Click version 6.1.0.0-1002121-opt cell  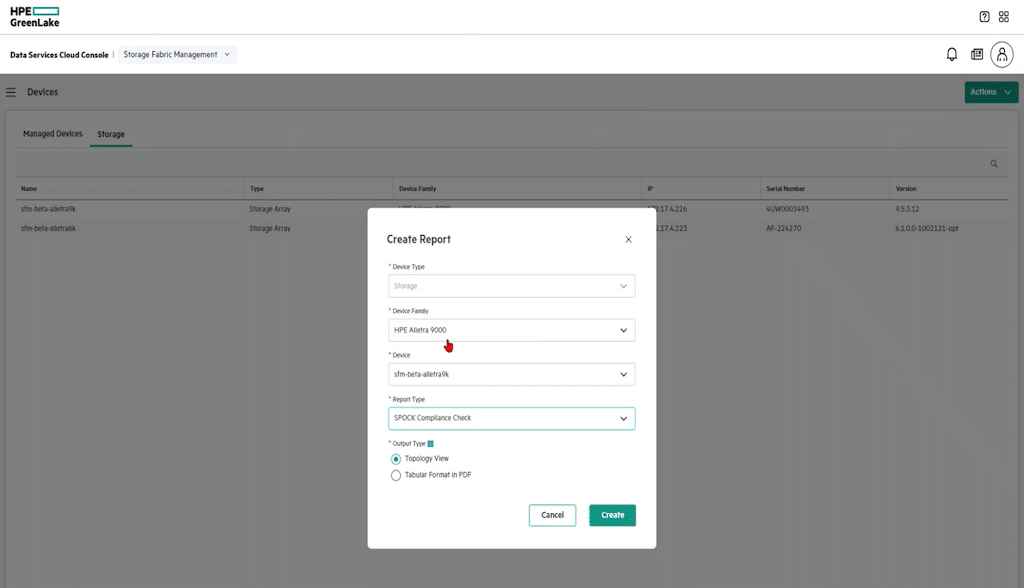[927, 229]
